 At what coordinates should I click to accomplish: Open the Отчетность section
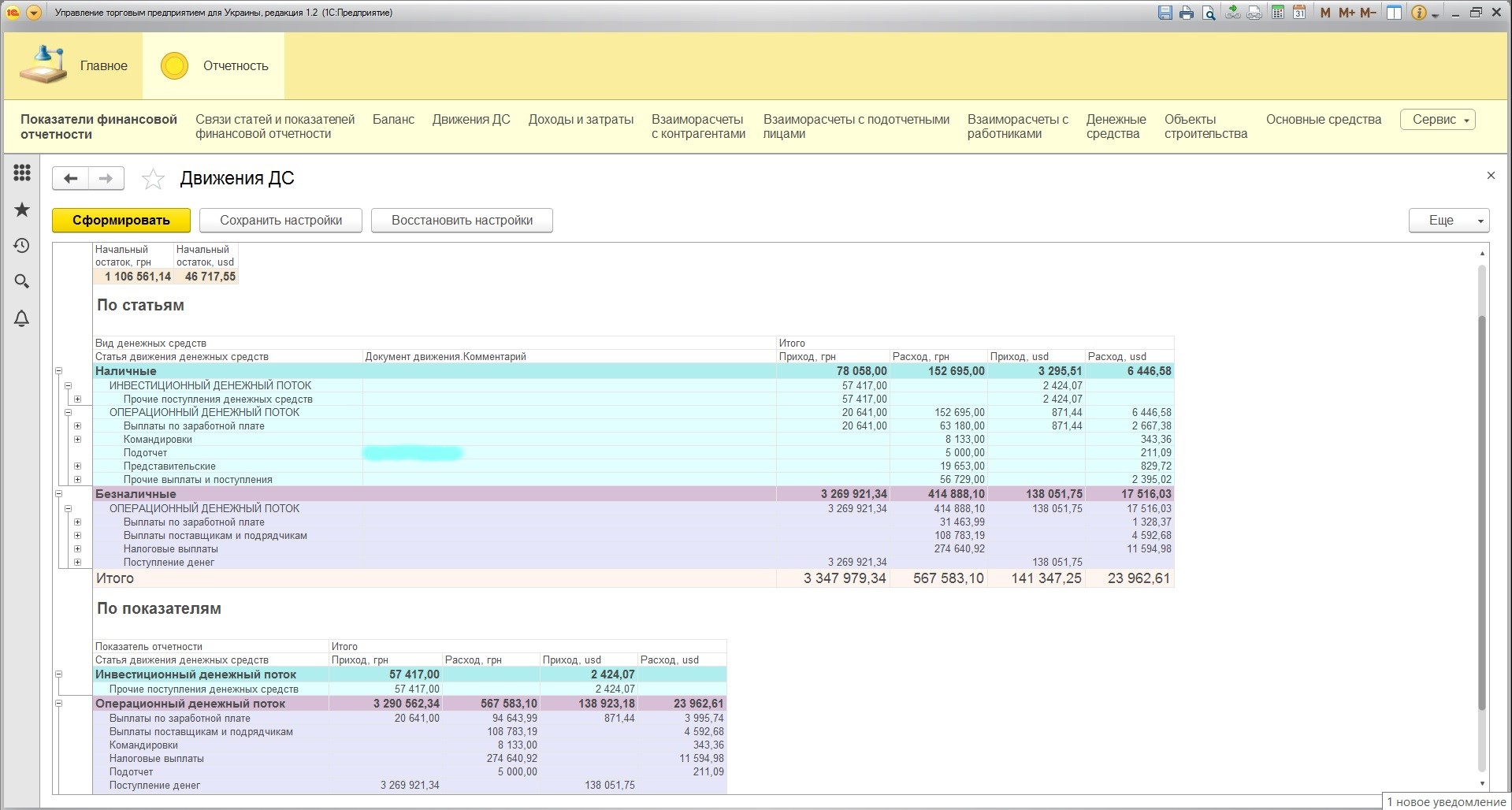[x=214, y=65]
